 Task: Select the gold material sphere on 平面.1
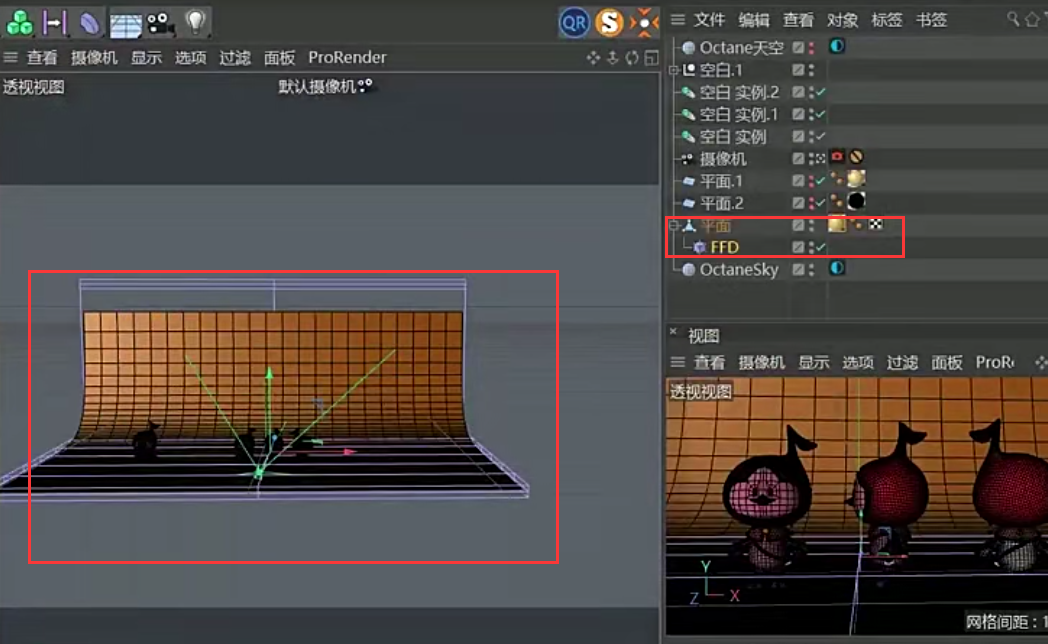(856, 178)
